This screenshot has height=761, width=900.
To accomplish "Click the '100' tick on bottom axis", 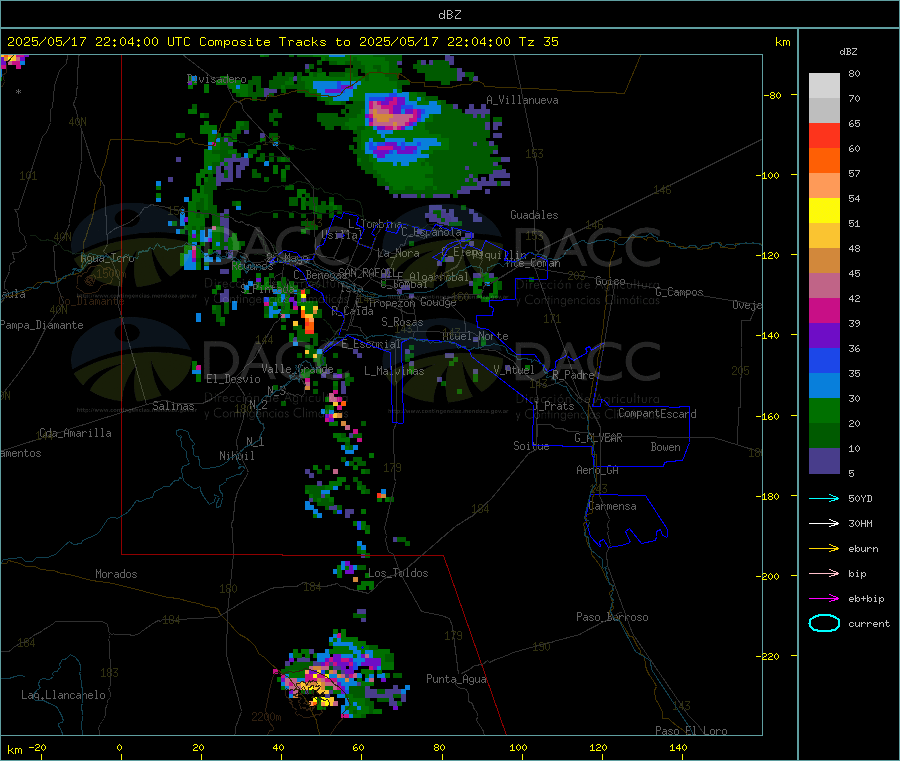I will (518, 748).
